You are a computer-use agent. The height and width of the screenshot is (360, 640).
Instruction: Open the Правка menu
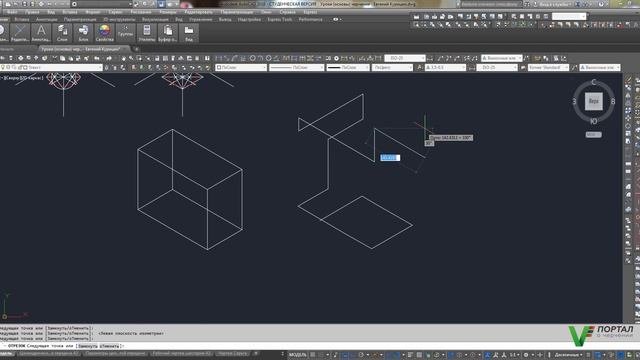(32, 12)
